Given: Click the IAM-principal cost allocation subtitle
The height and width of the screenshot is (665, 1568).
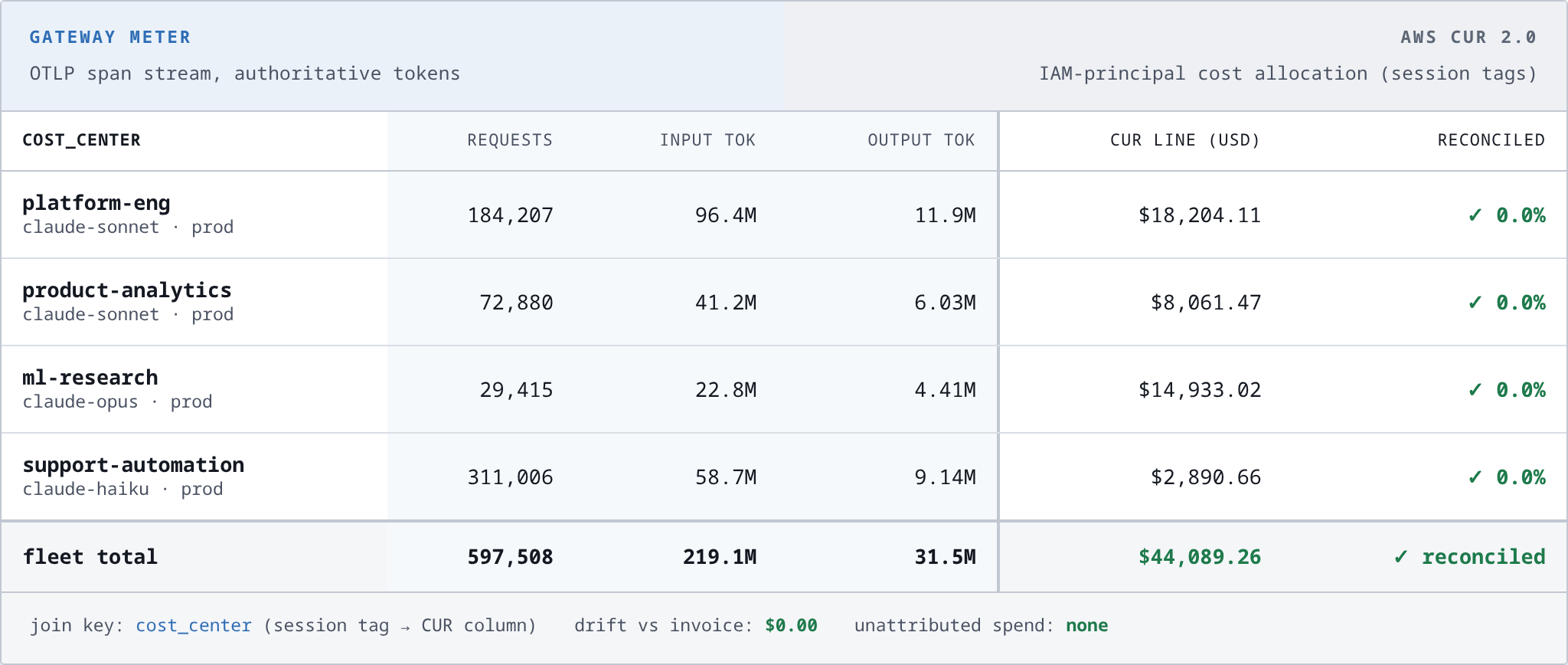Looking at the screenshot, I should pos(1288,74).
